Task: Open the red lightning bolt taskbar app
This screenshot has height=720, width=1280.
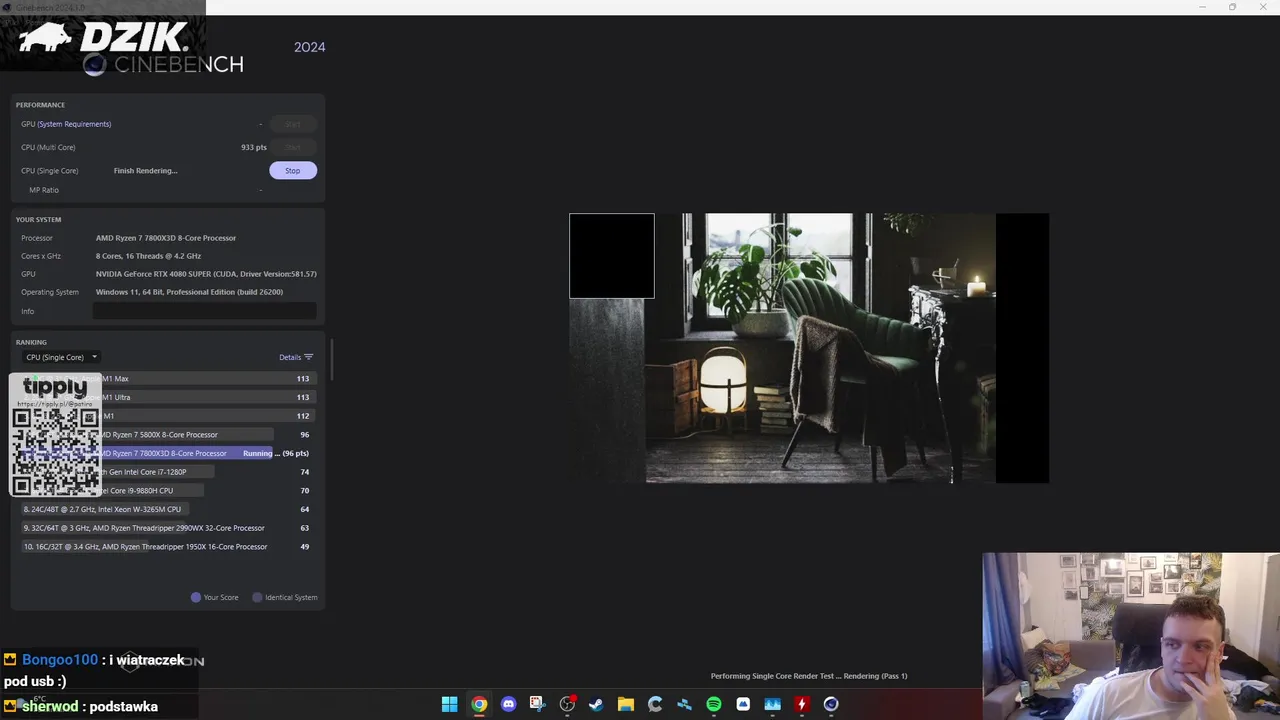Action: pyautogui.click(x=801, y=704)
